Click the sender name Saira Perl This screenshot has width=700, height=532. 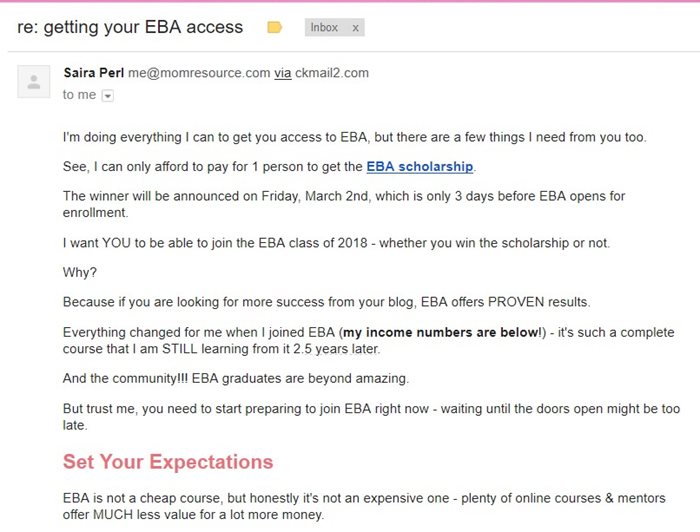tap(94, 73)
